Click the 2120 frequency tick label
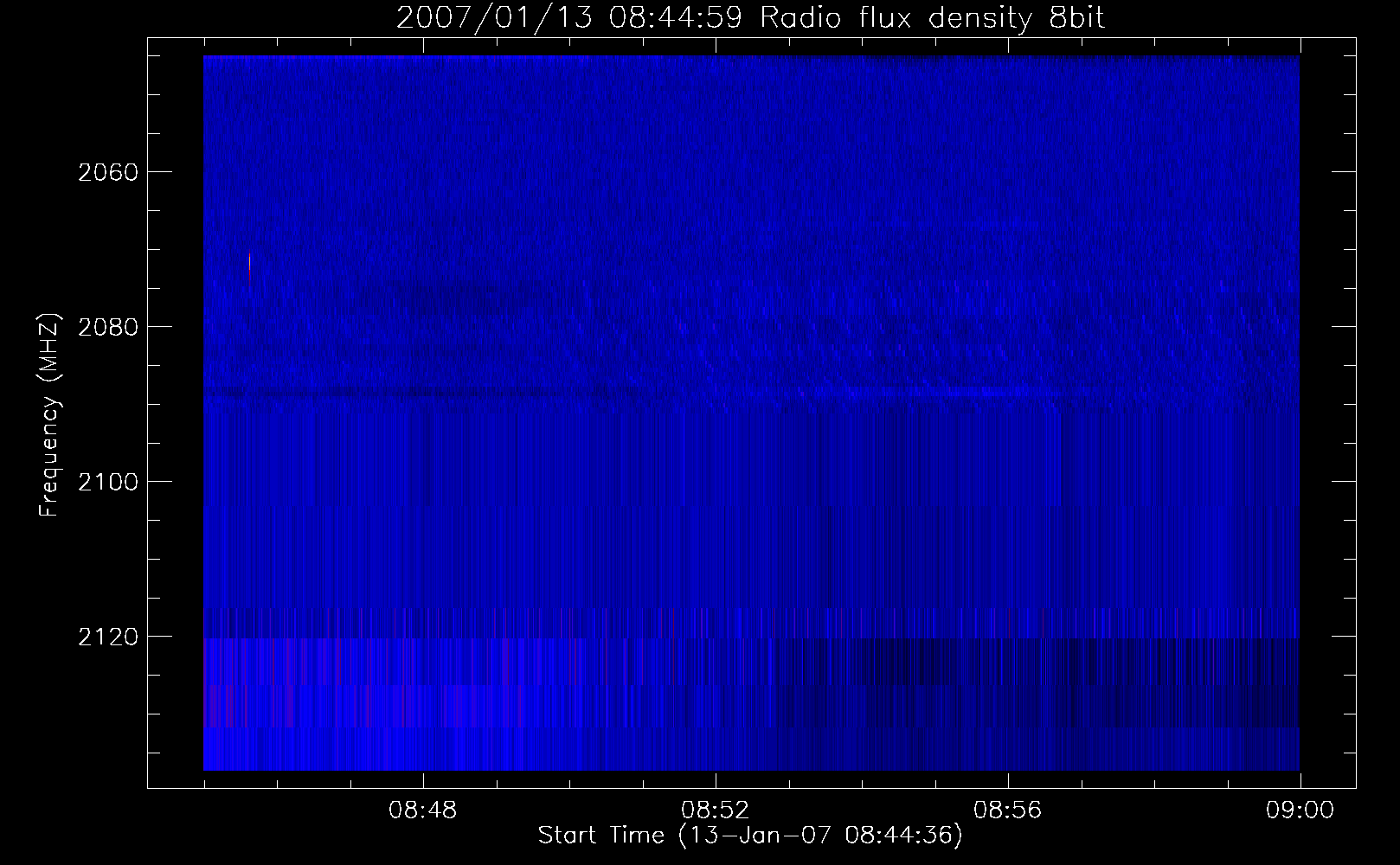 coord(107,637)
